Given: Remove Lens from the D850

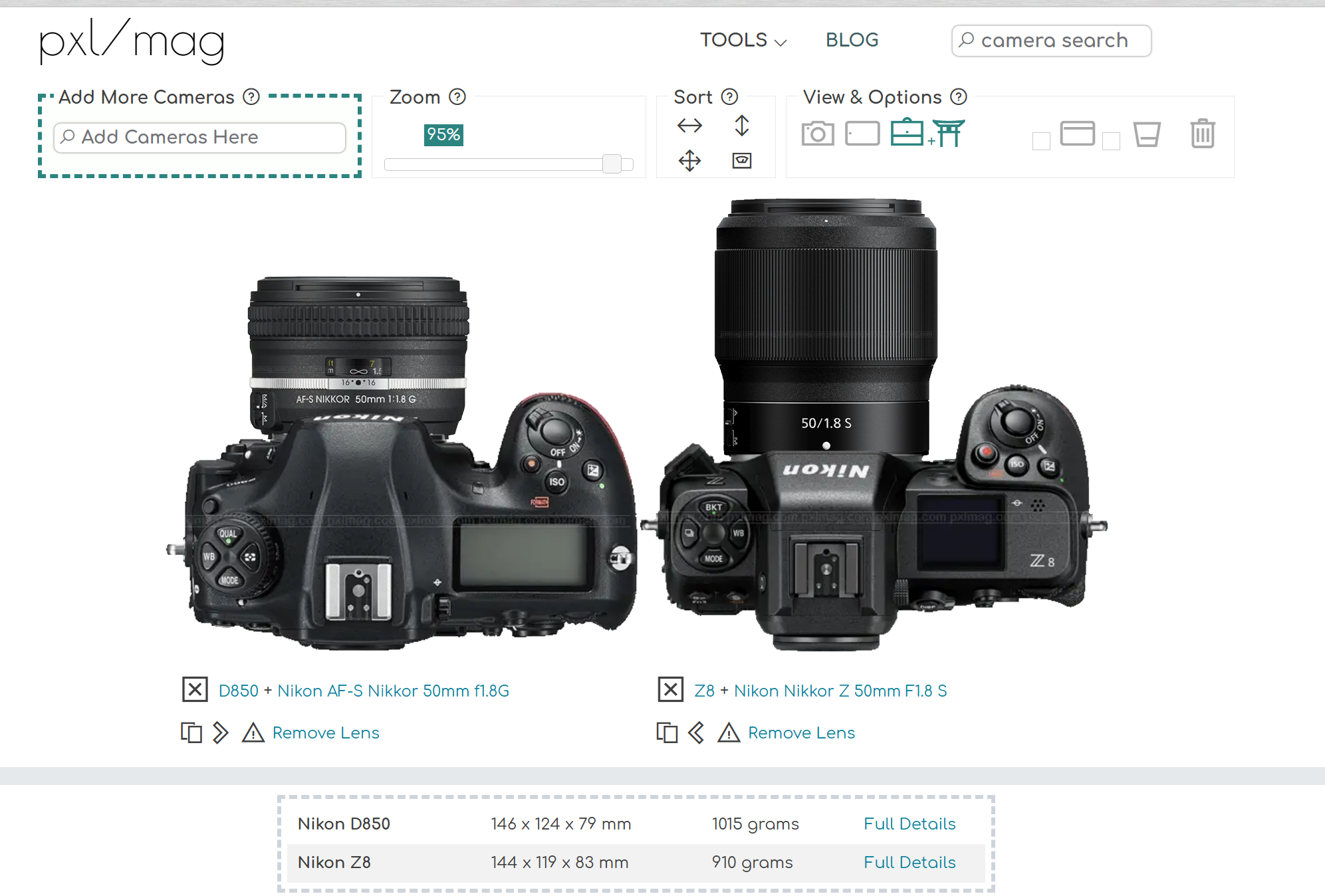Looking at the screenshot, I should coord(326,732).
